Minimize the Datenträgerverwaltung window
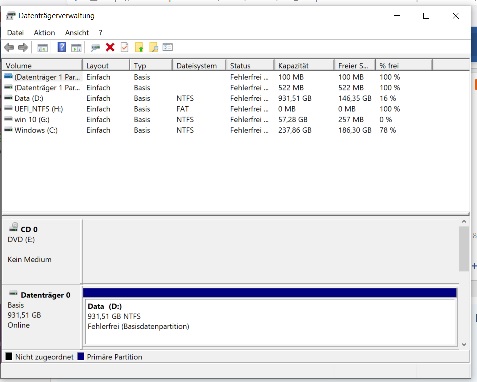This screenshot has height=382, width=477. pyautogui.click(x=397, y=16)
